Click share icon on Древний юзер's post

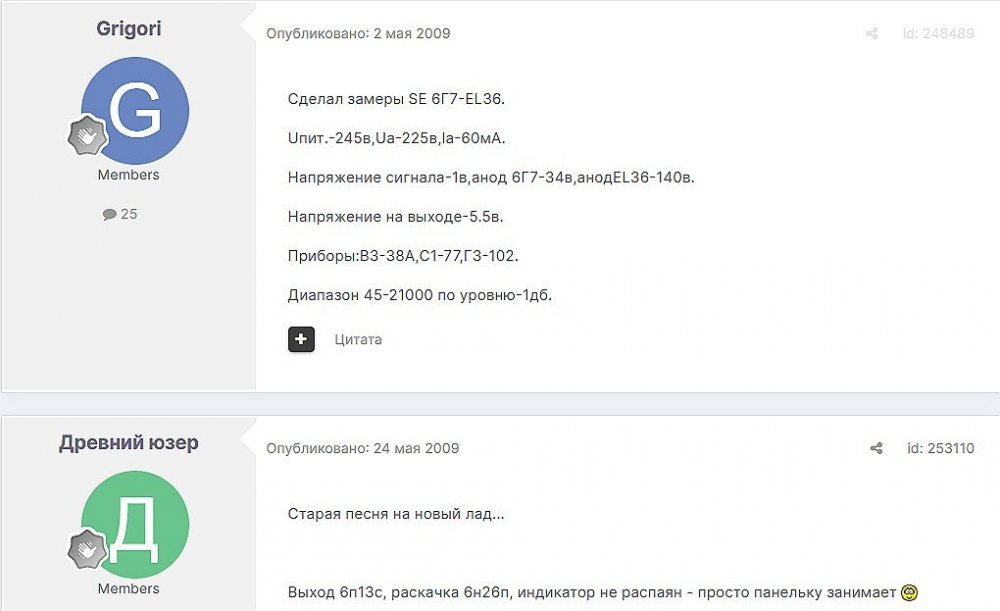pyautogui.click(x=876, y=449)
